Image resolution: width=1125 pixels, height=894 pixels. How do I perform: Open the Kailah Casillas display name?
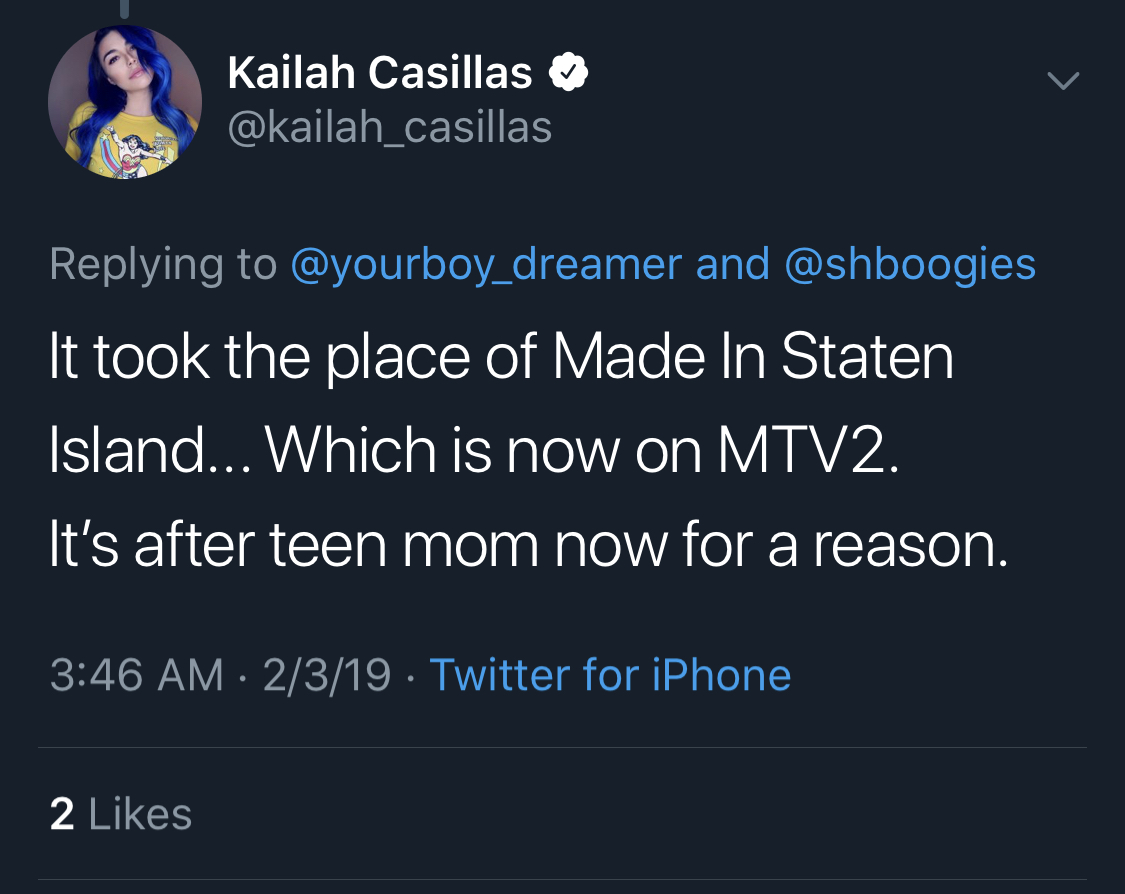click(380, 72)
